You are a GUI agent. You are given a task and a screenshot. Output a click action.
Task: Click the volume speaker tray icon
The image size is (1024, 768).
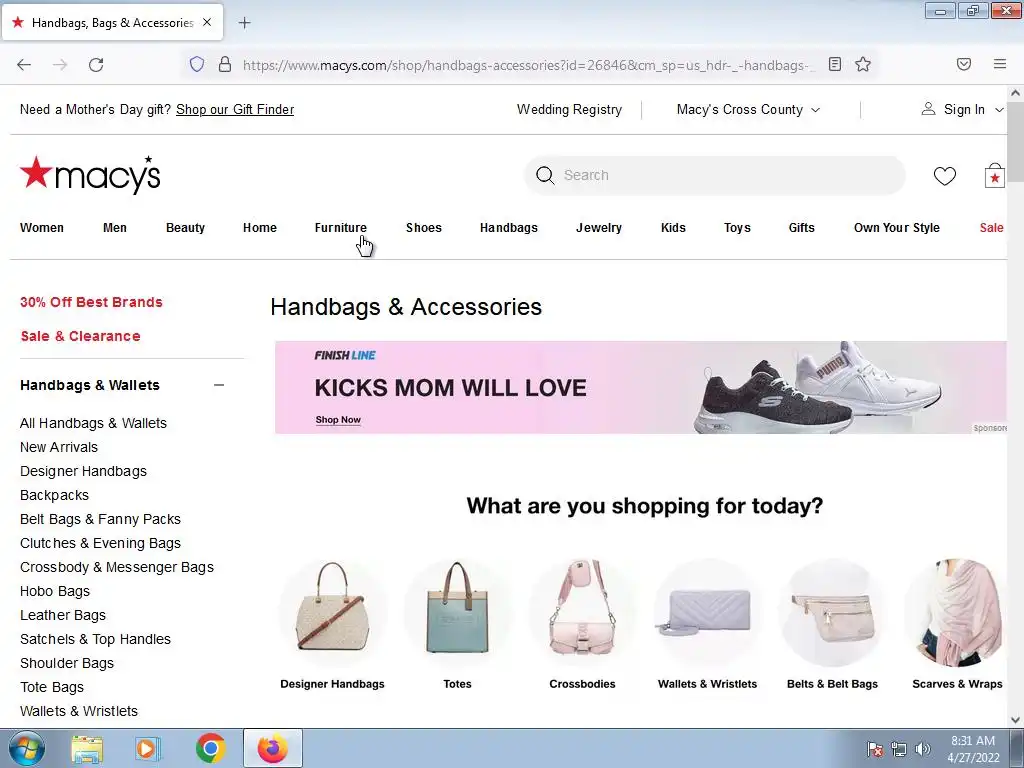click(x=923, y=749)
